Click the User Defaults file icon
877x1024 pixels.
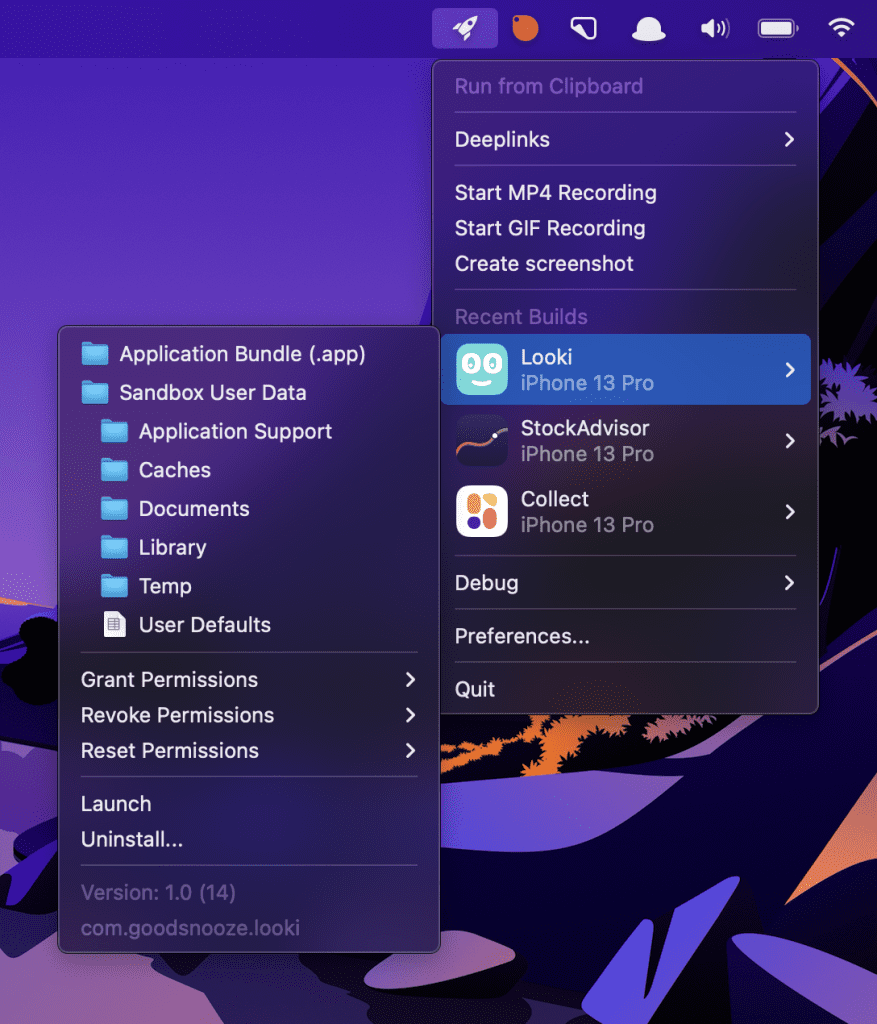coord(114,624)
